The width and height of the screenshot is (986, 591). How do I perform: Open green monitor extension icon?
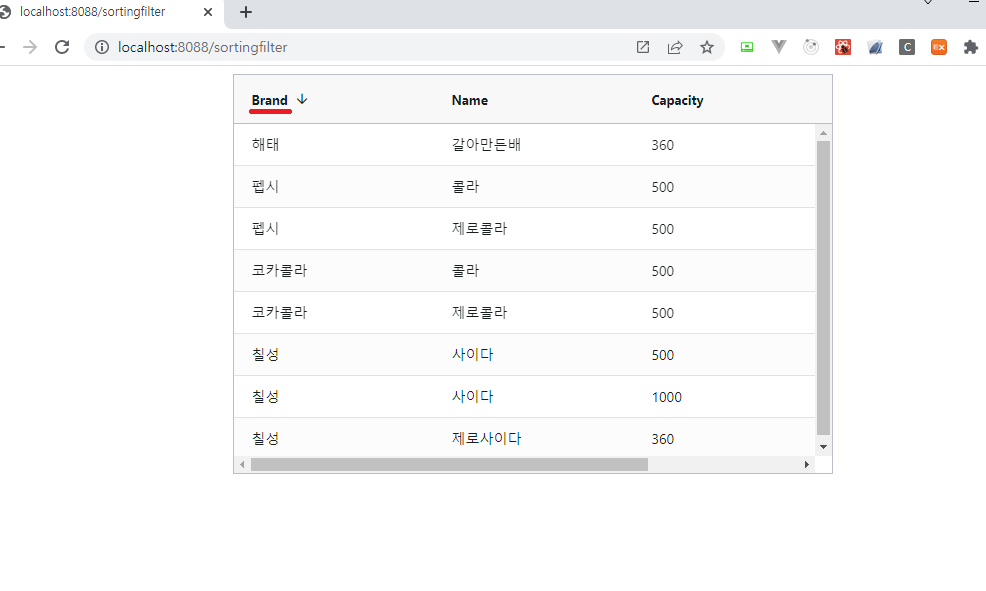coord(747,47)
